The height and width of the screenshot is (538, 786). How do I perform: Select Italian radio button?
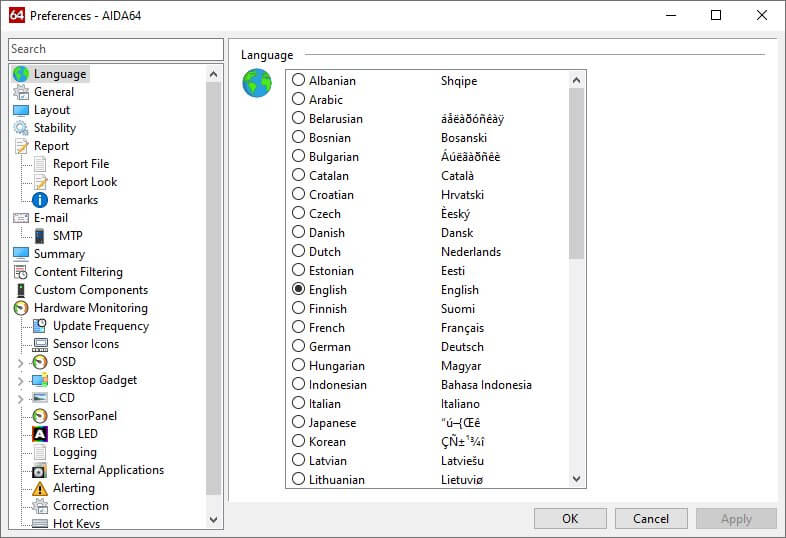tap(298, 403)
